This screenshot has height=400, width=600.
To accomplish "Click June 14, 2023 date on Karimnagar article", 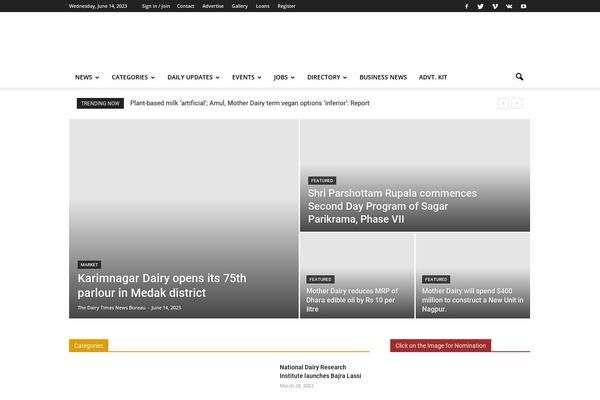I will coord(166,308).
